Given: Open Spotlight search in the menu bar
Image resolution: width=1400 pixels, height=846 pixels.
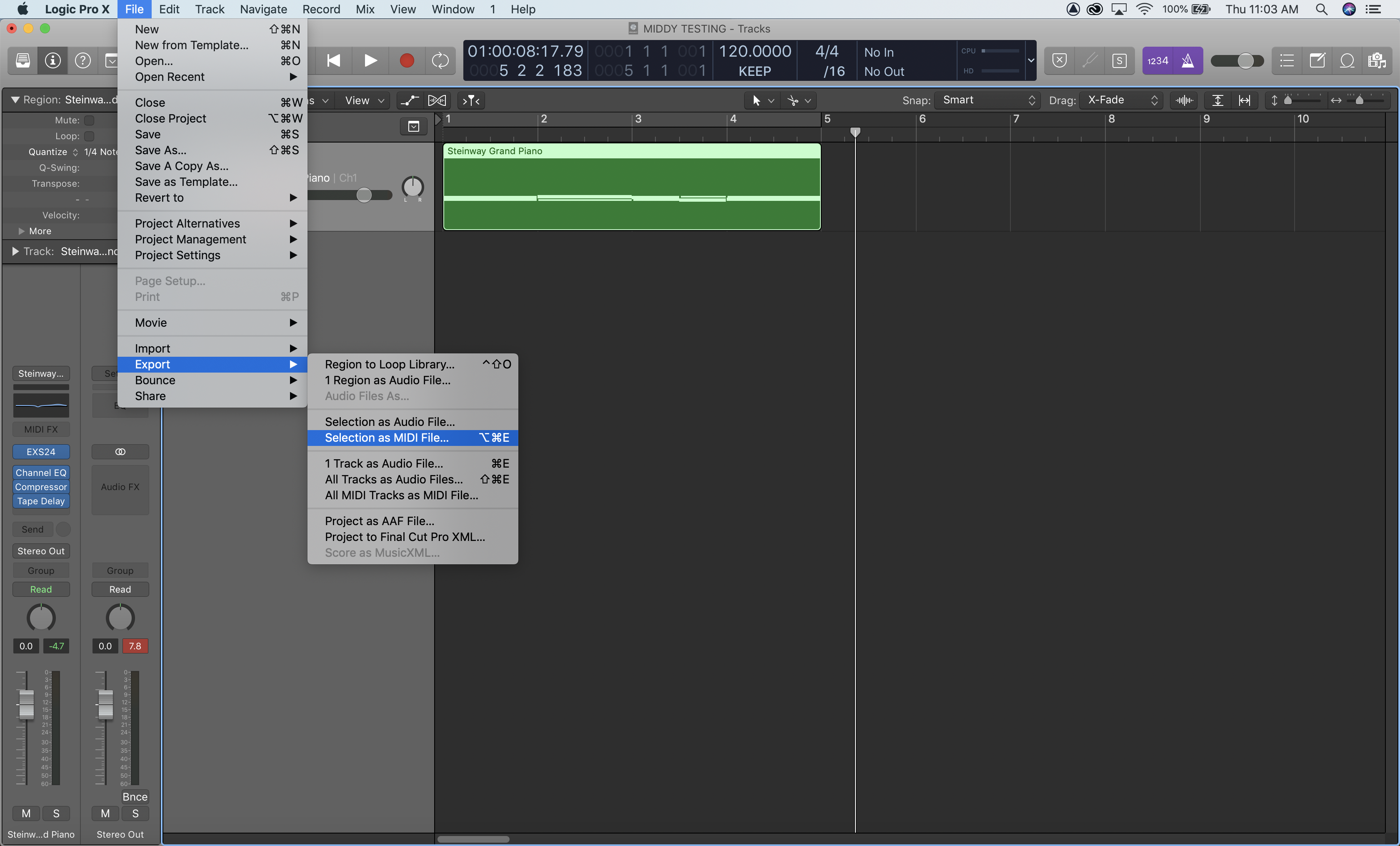Looking at the screenshot, I should point(1322,9).
